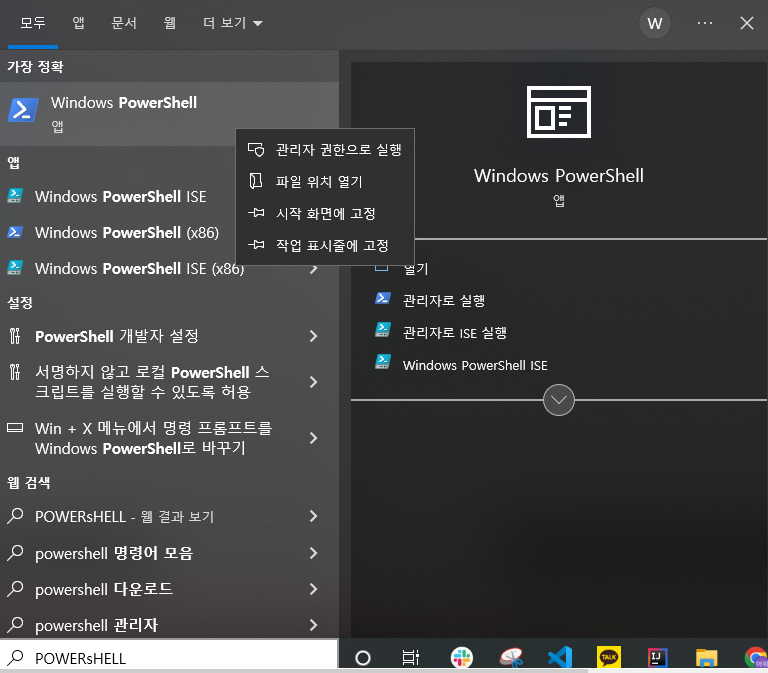The width and height of the screenshot is (768, 673).
Task: Switch to the 모두 tab
Action: tap(33, 23)
